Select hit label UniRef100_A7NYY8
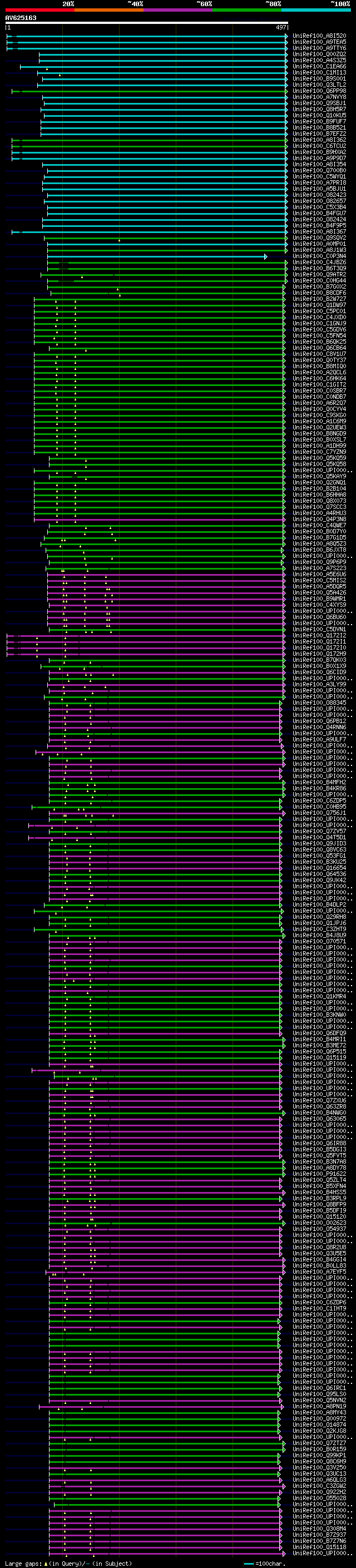Screen dimensions: 356x1568 pos(319,97)
